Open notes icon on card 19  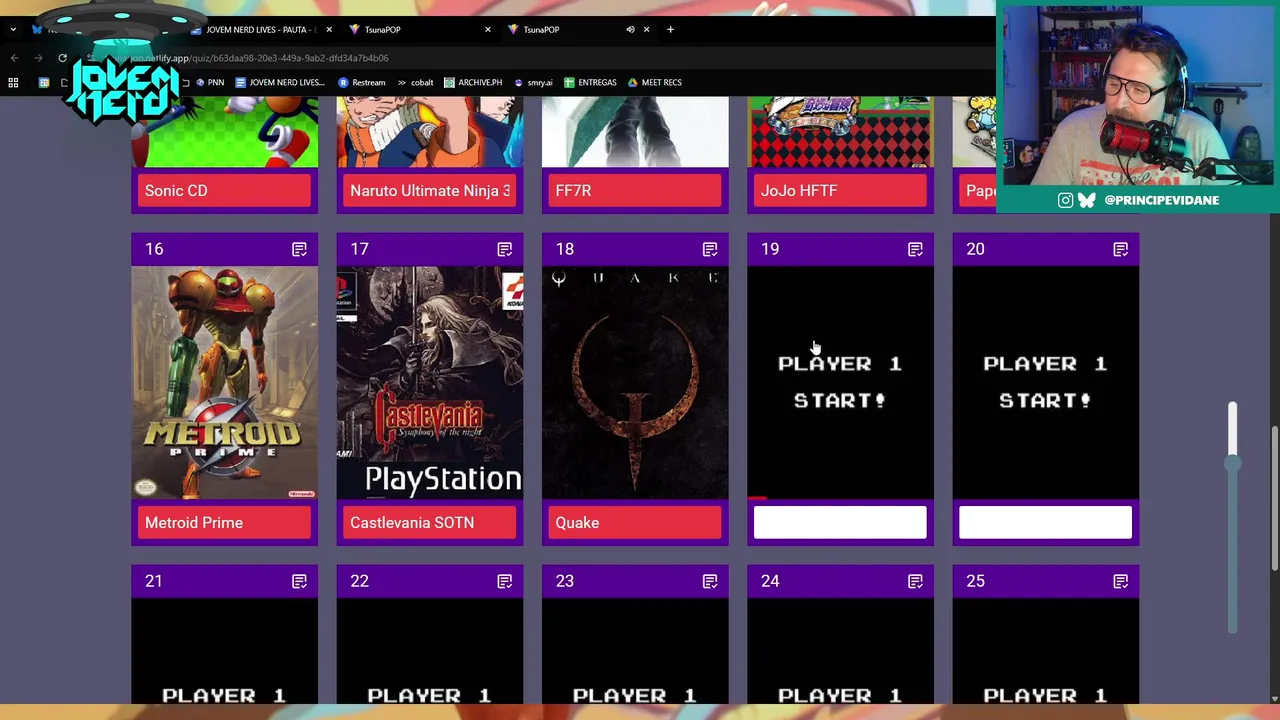(x=915, y=249)
